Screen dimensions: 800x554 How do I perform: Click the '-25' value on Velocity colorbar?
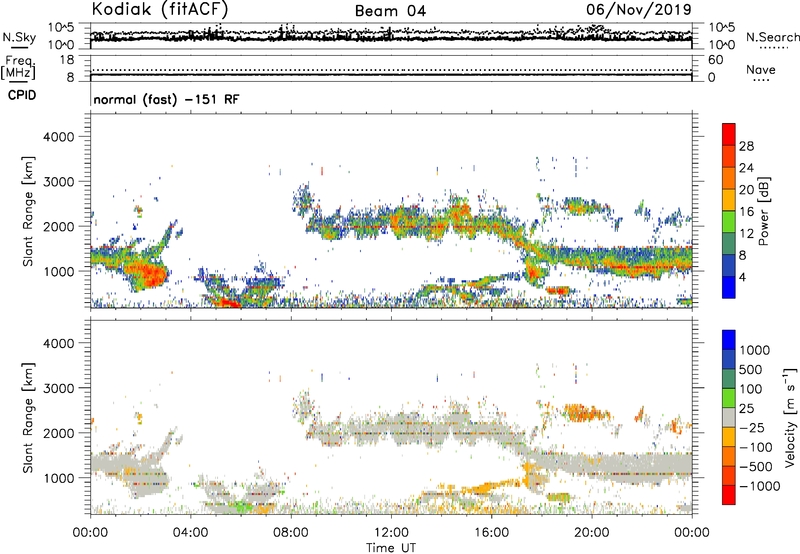[x=752, y=428]
